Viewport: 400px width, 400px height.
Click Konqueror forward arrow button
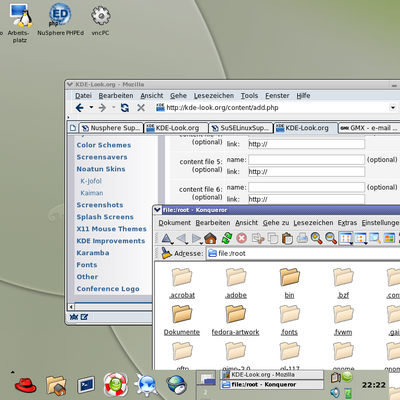[x=197, y=238]
